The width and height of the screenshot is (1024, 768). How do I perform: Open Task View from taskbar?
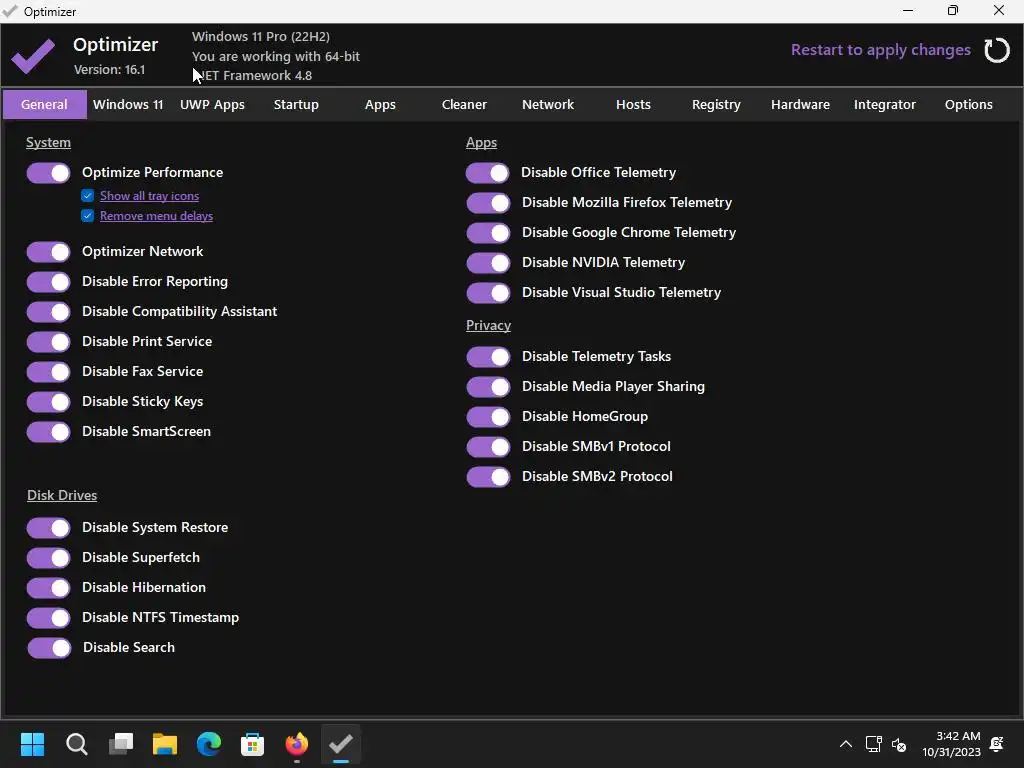coord(121,744)
